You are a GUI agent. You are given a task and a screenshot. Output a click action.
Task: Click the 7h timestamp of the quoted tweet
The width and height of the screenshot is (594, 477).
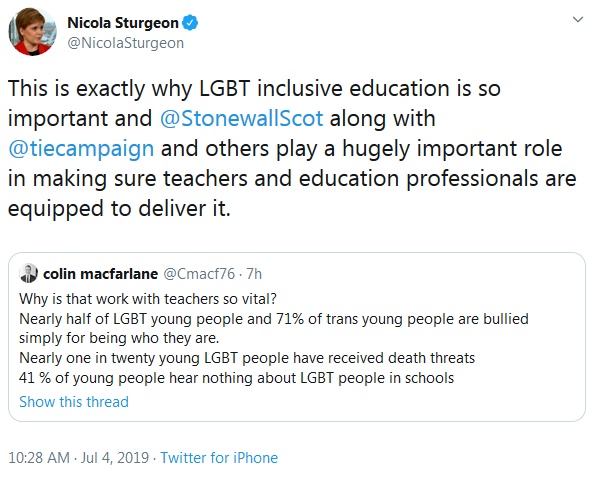coord(254,274)
